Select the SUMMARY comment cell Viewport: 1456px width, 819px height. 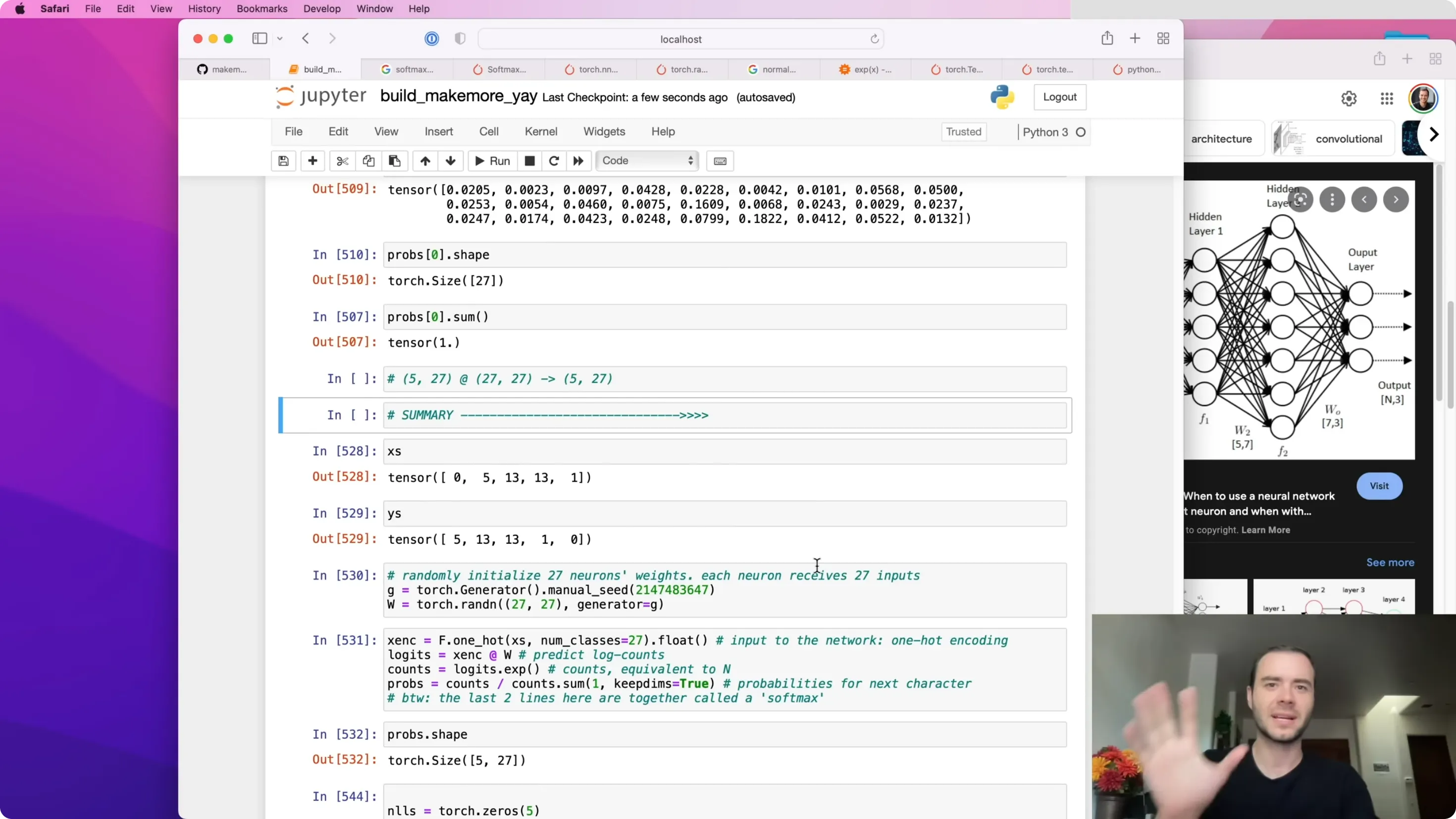(x=725, y=415)
